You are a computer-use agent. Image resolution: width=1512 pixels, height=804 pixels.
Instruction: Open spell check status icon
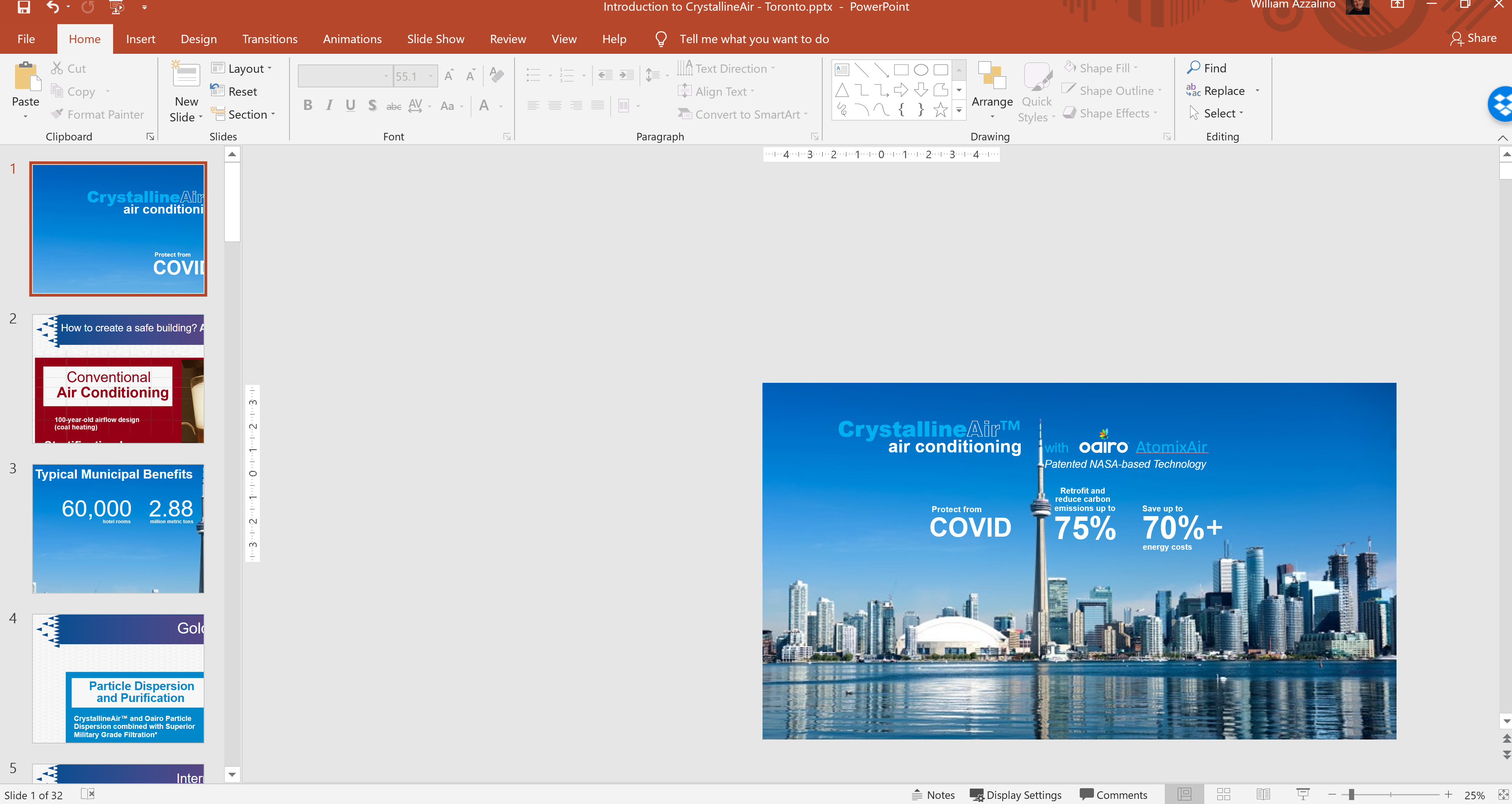[87, 794]
